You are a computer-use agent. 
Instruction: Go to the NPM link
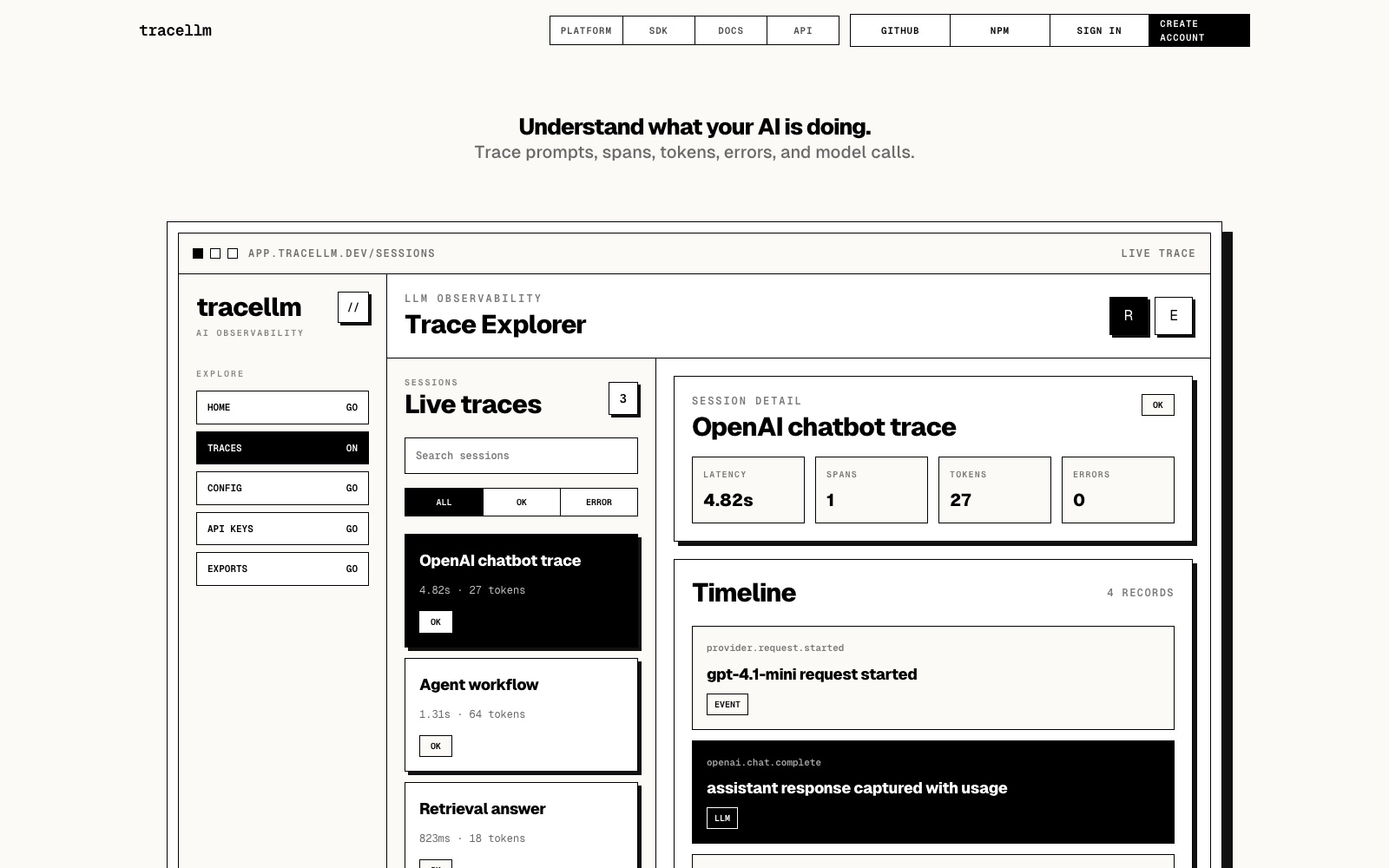click(1000, 30)
